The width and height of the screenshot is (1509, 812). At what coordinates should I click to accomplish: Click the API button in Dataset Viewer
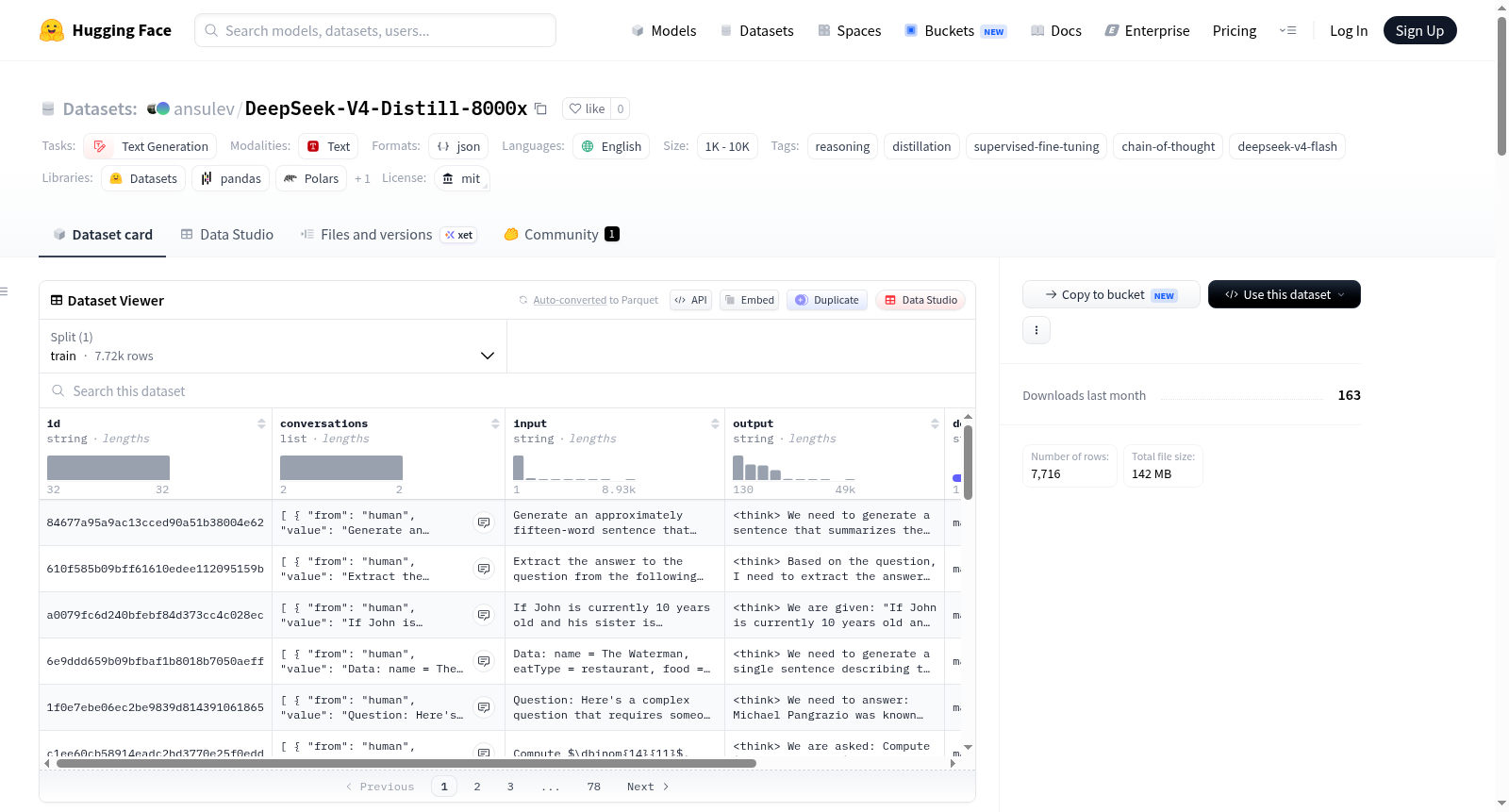point(690,300)
